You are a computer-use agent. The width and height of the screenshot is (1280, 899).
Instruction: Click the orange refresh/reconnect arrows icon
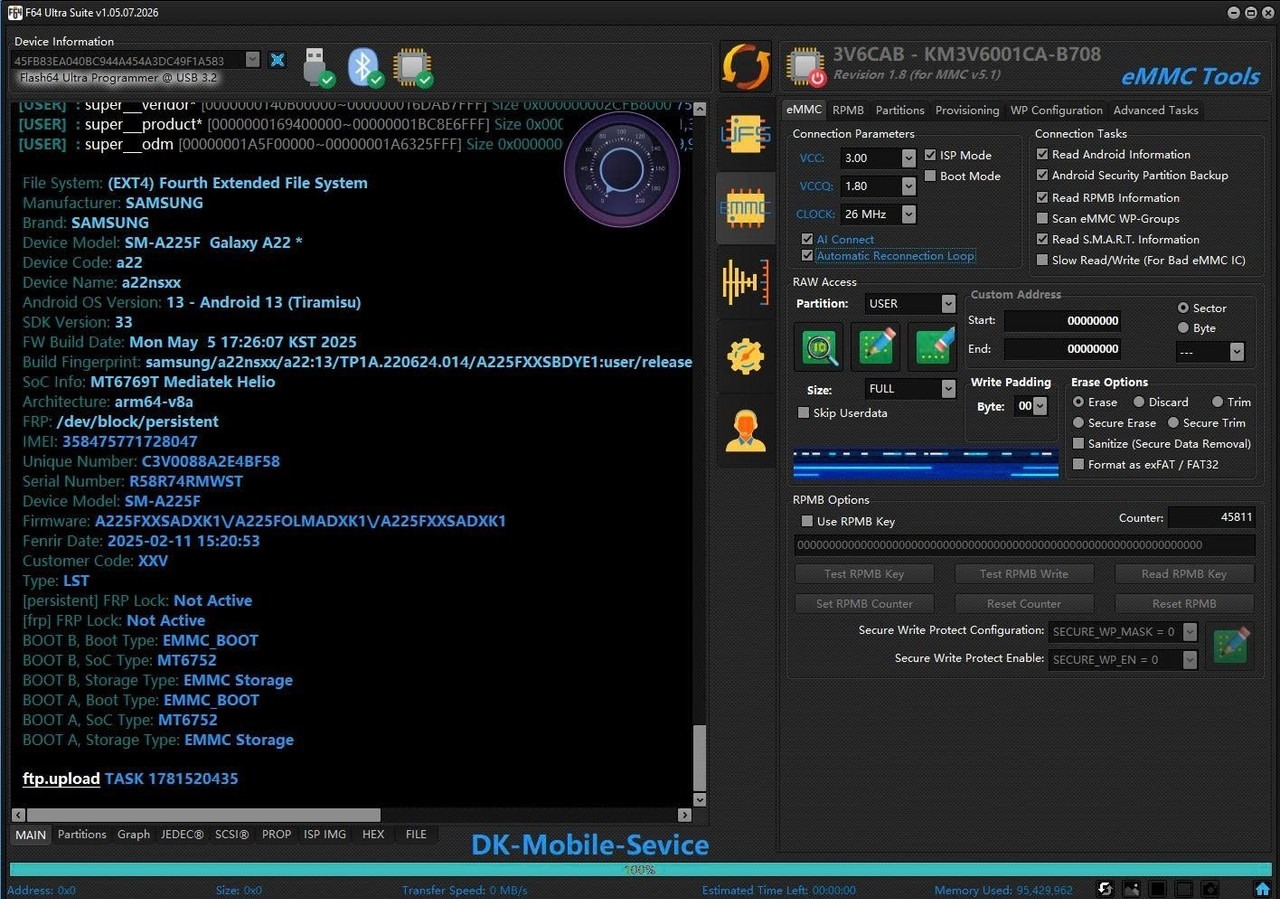pyautogui.click(x=746, y=67)
